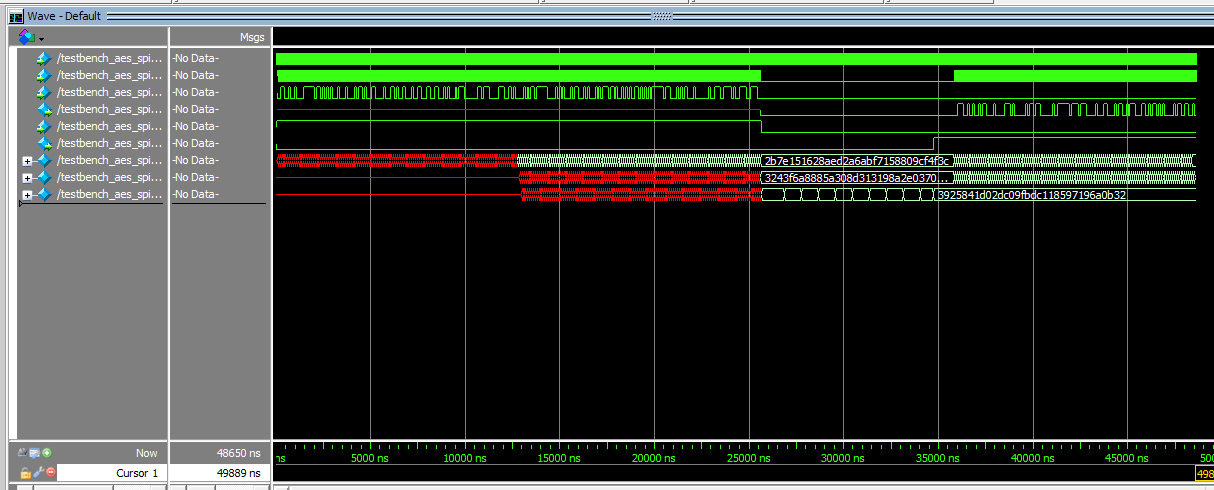
Task: Remove Cursor 1 with the red minus icon
Action: 50,473
